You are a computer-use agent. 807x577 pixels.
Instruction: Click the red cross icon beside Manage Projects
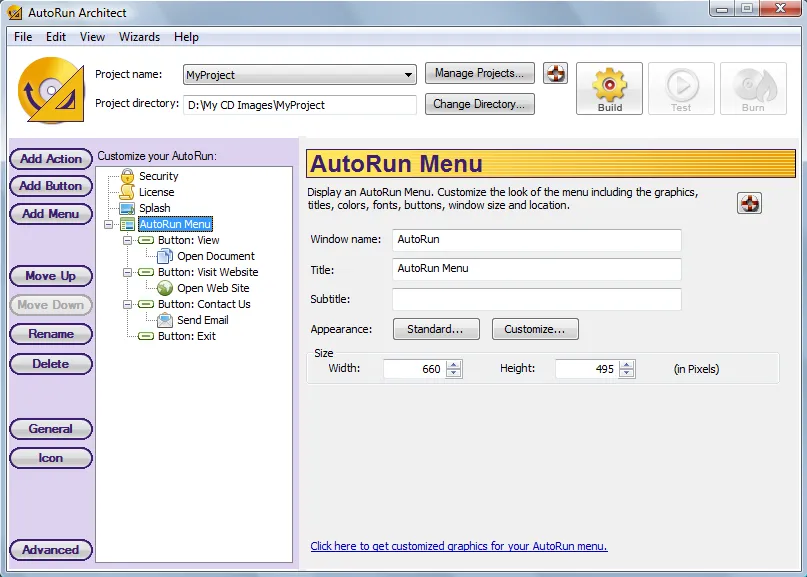[x=555, y=72]
